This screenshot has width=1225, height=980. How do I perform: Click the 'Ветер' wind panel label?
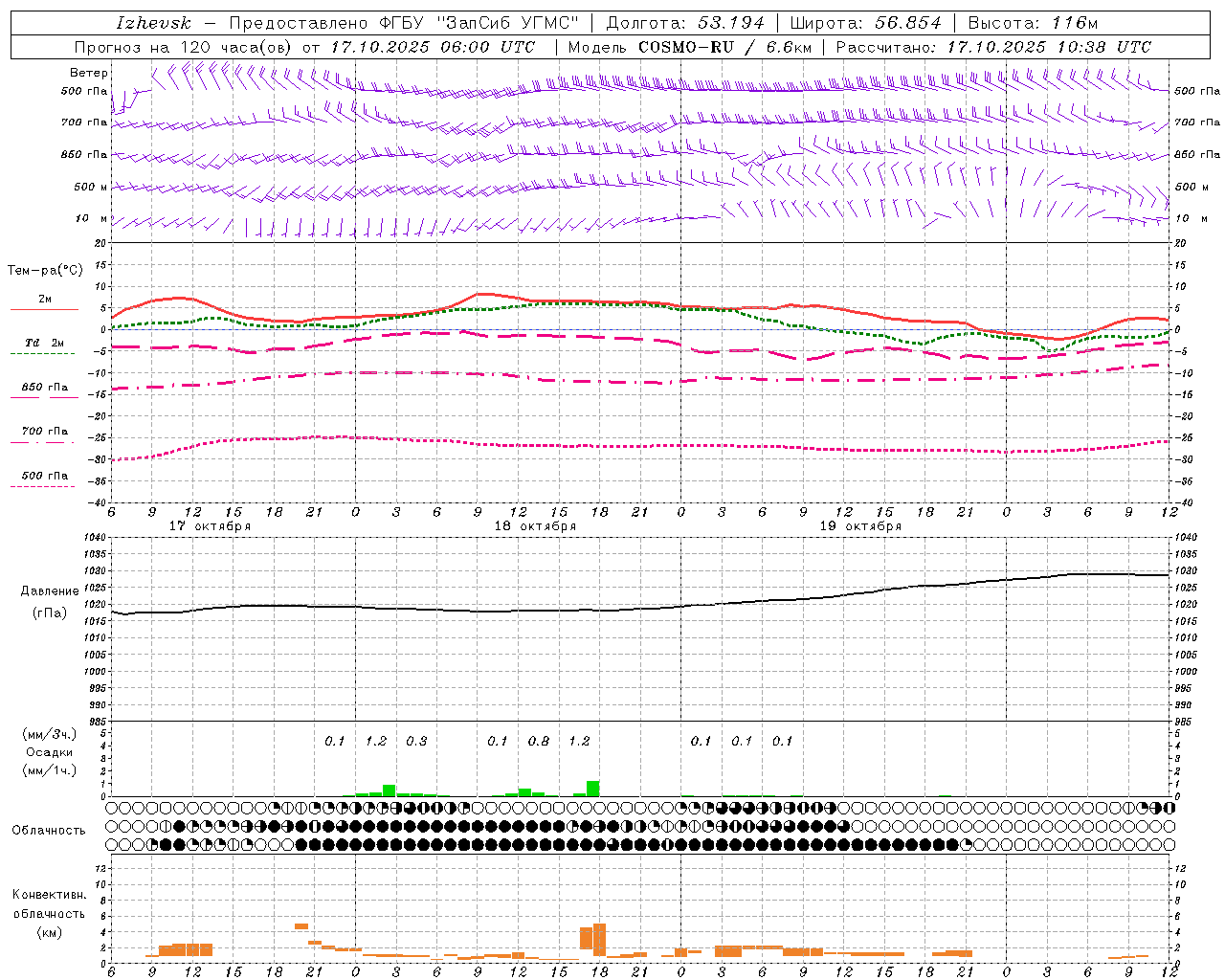(x=89, y=73)
